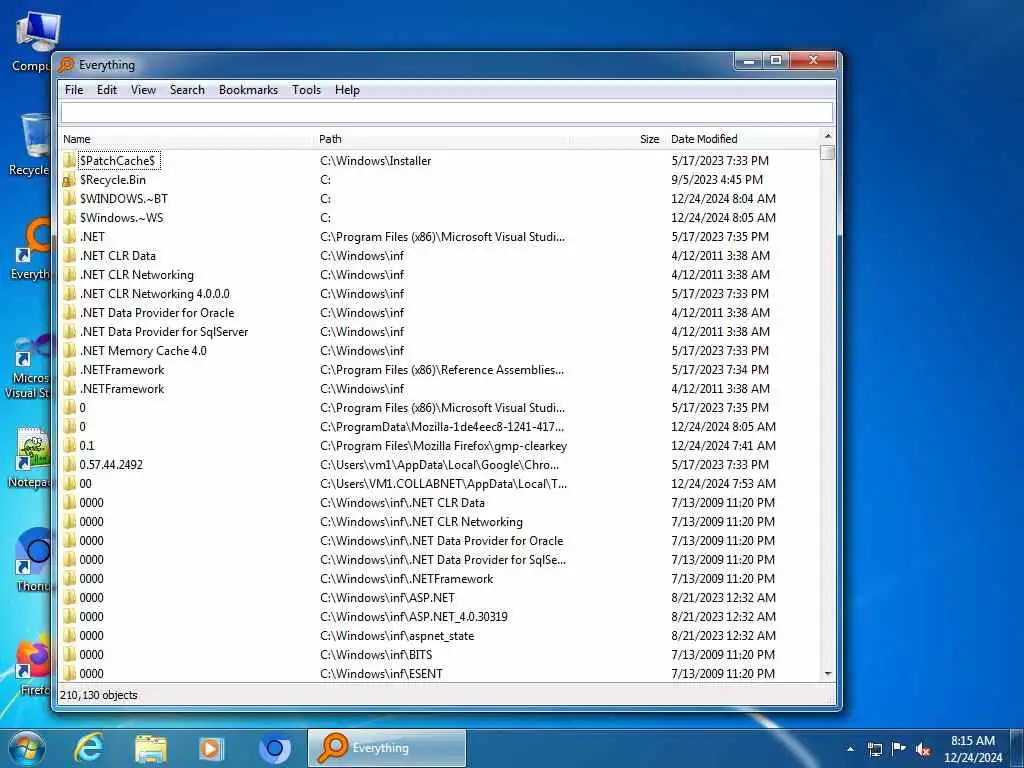
Task: Click date 9/5/2023 4:45 PM
Action: coord(717,180)
